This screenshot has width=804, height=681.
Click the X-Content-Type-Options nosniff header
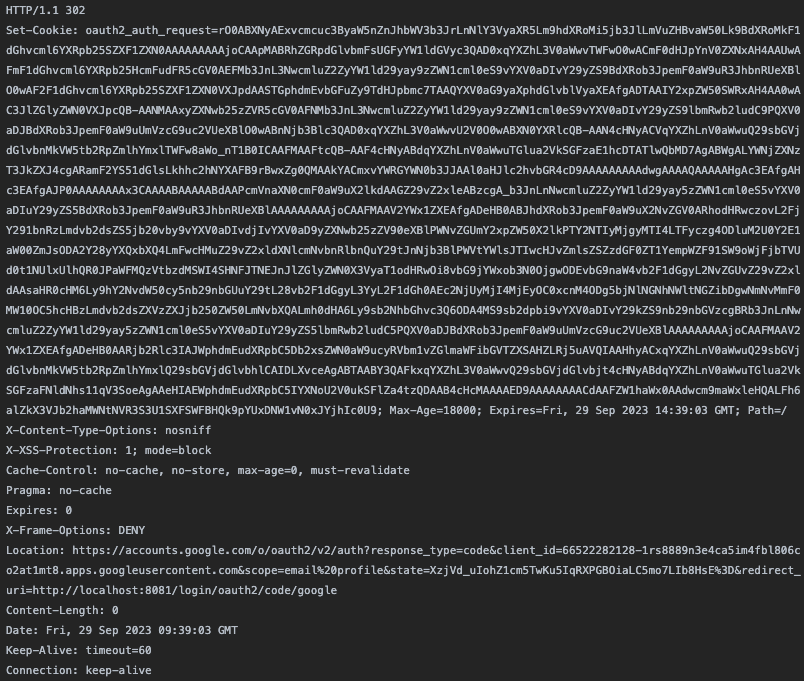coord(108,430)
